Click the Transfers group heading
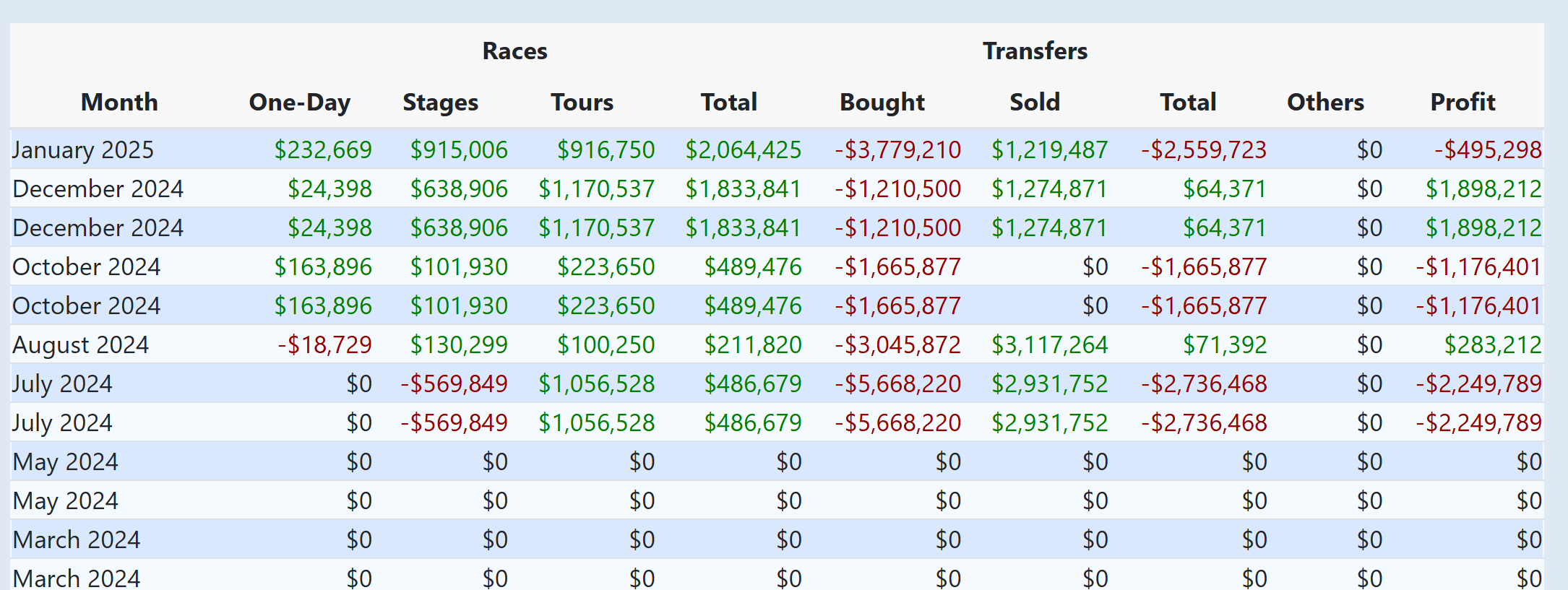This screenshot has width=1568, height=590. [1035, 51]
